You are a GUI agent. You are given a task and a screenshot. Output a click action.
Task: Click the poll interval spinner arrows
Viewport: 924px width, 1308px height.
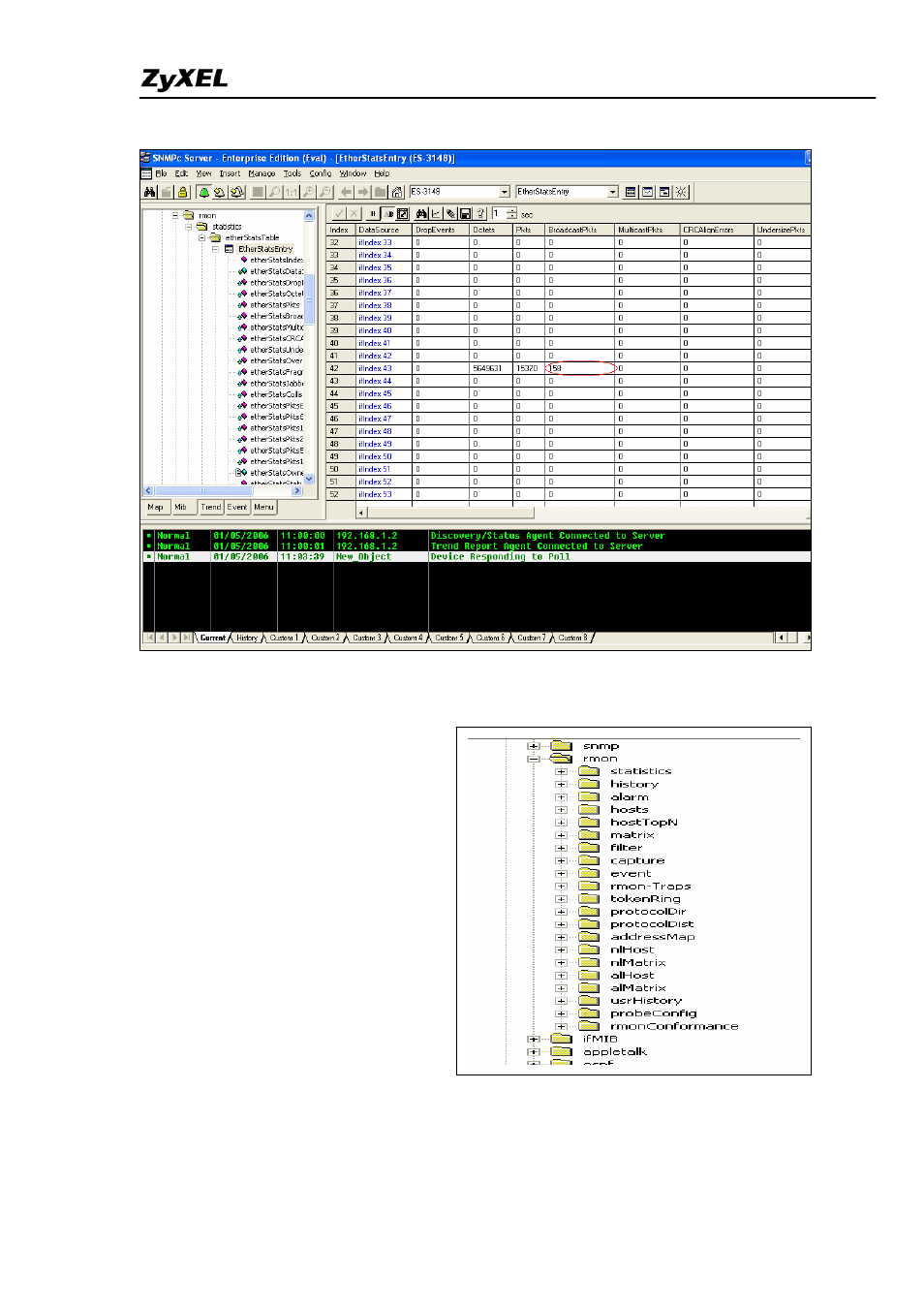tap(511, 214)
